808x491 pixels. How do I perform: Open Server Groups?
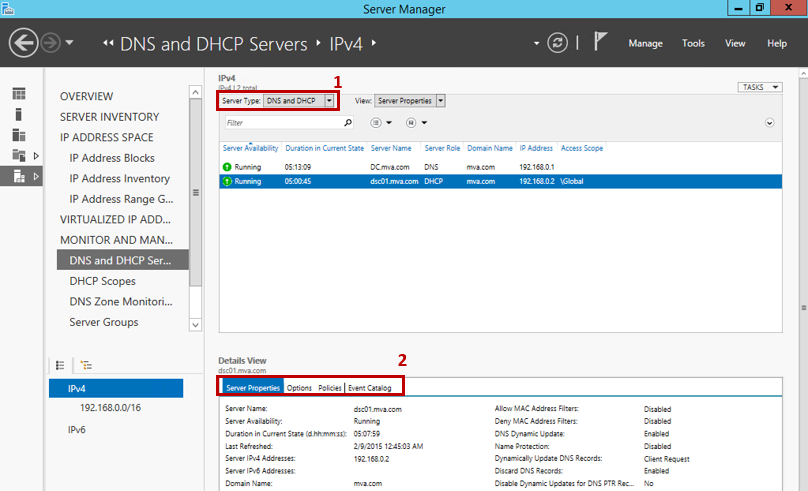[x=104, y=323]
